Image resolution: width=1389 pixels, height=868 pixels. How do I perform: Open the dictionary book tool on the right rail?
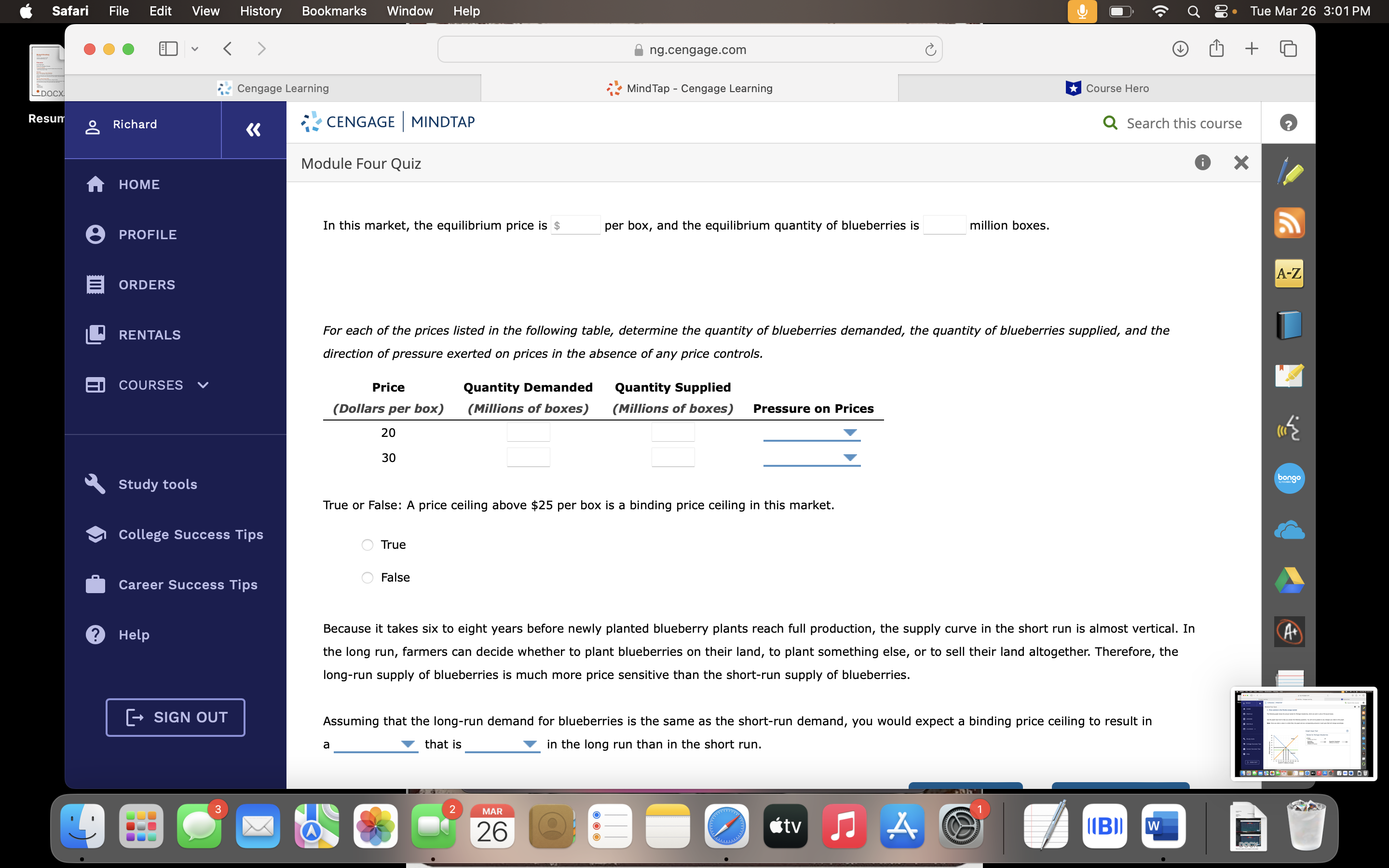1290,325
